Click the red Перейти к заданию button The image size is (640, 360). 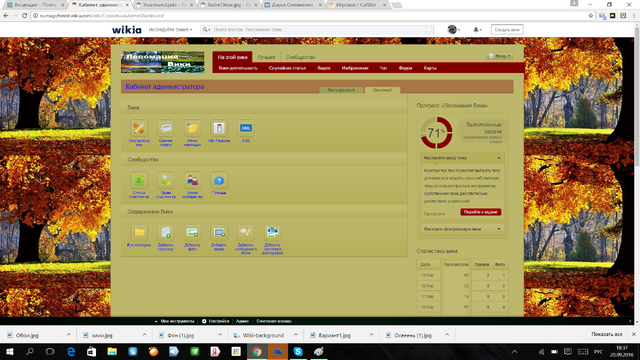click(x=480, y=212)
